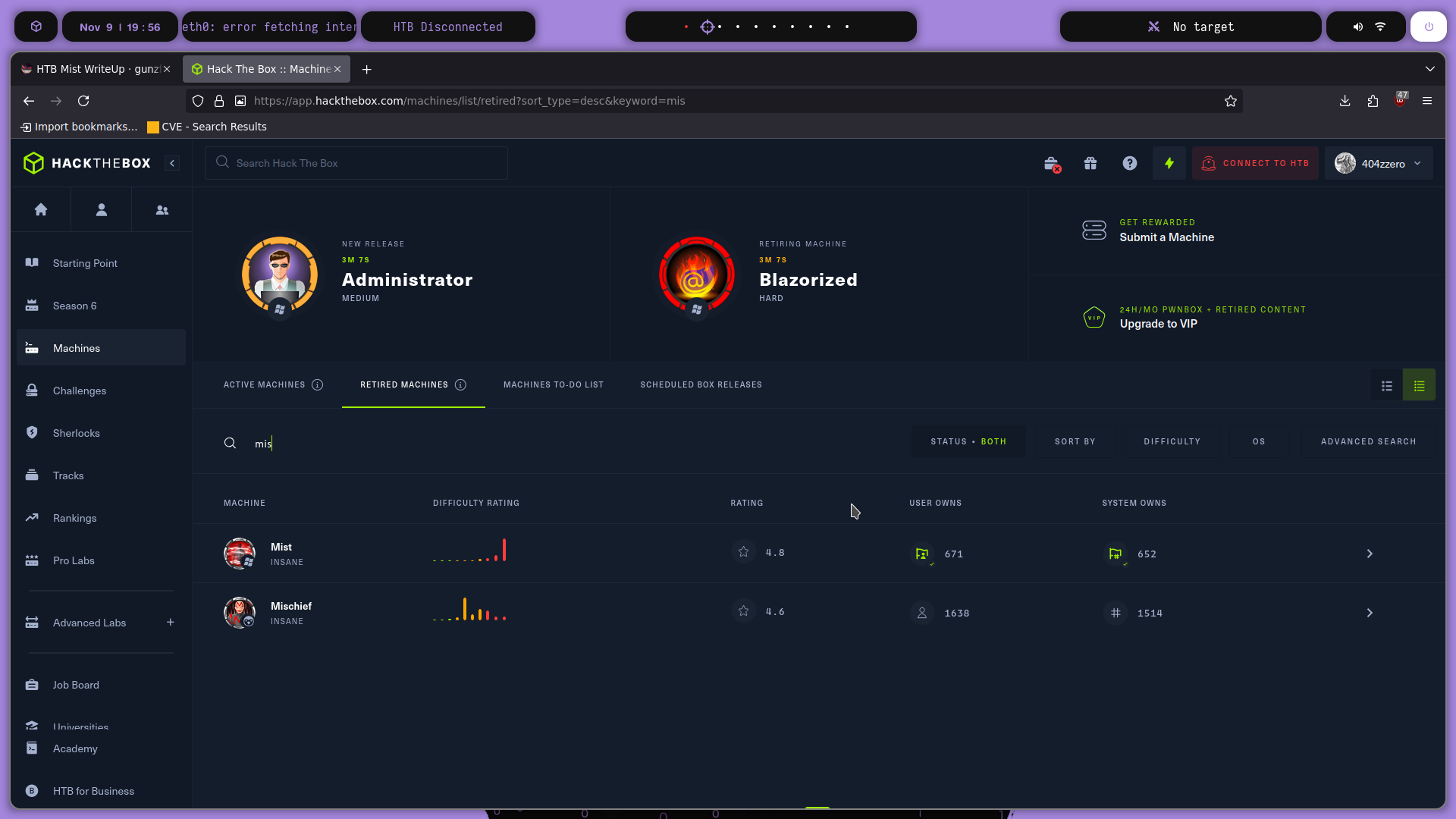Expand Mist row with right chevron
1456x819 pixels.
[x=1370, y=554]
